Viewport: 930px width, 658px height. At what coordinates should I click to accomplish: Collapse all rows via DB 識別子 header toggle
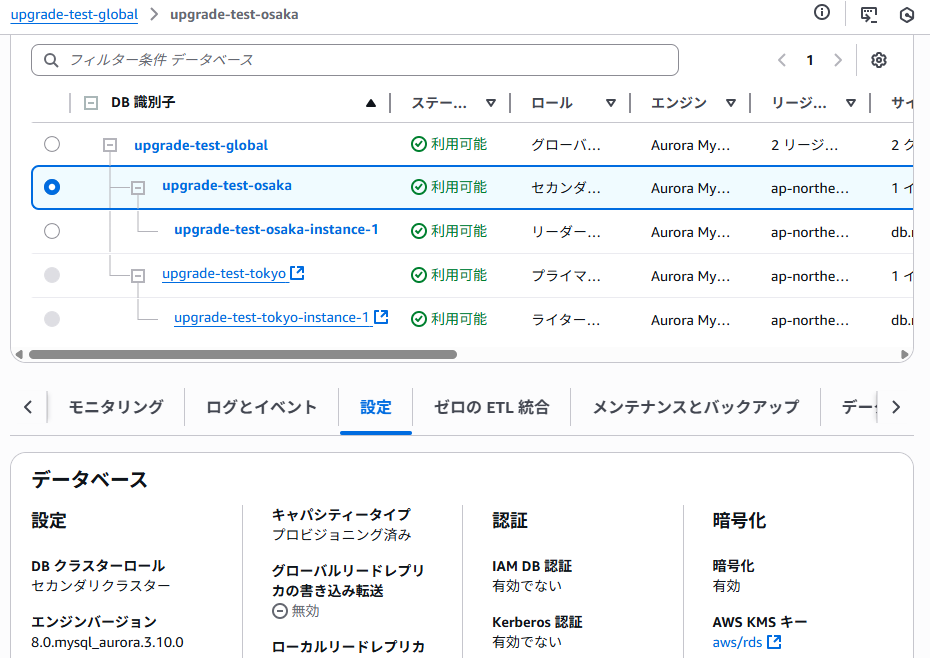pos(91,103)
